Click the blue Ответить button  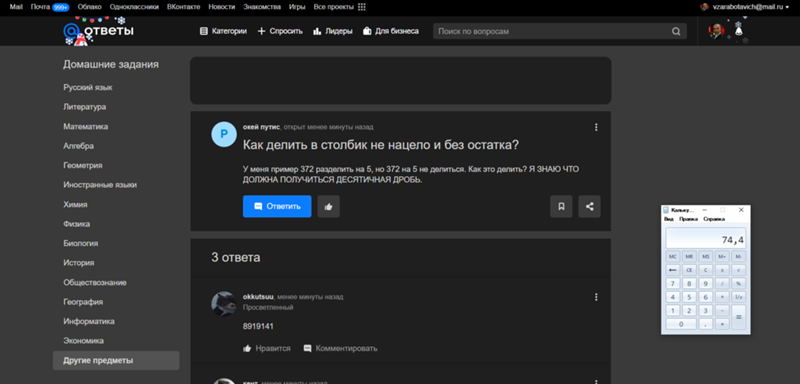click(277, 207)
